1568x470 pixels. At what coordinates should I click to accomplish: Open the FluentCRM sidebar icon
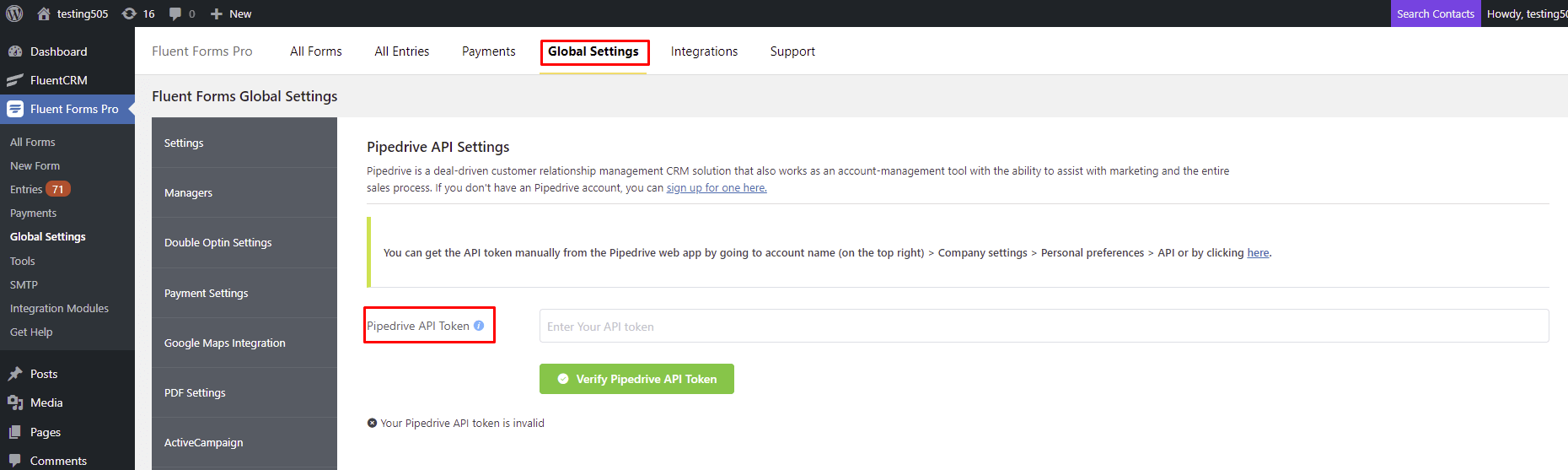click(x=15, y=80)
